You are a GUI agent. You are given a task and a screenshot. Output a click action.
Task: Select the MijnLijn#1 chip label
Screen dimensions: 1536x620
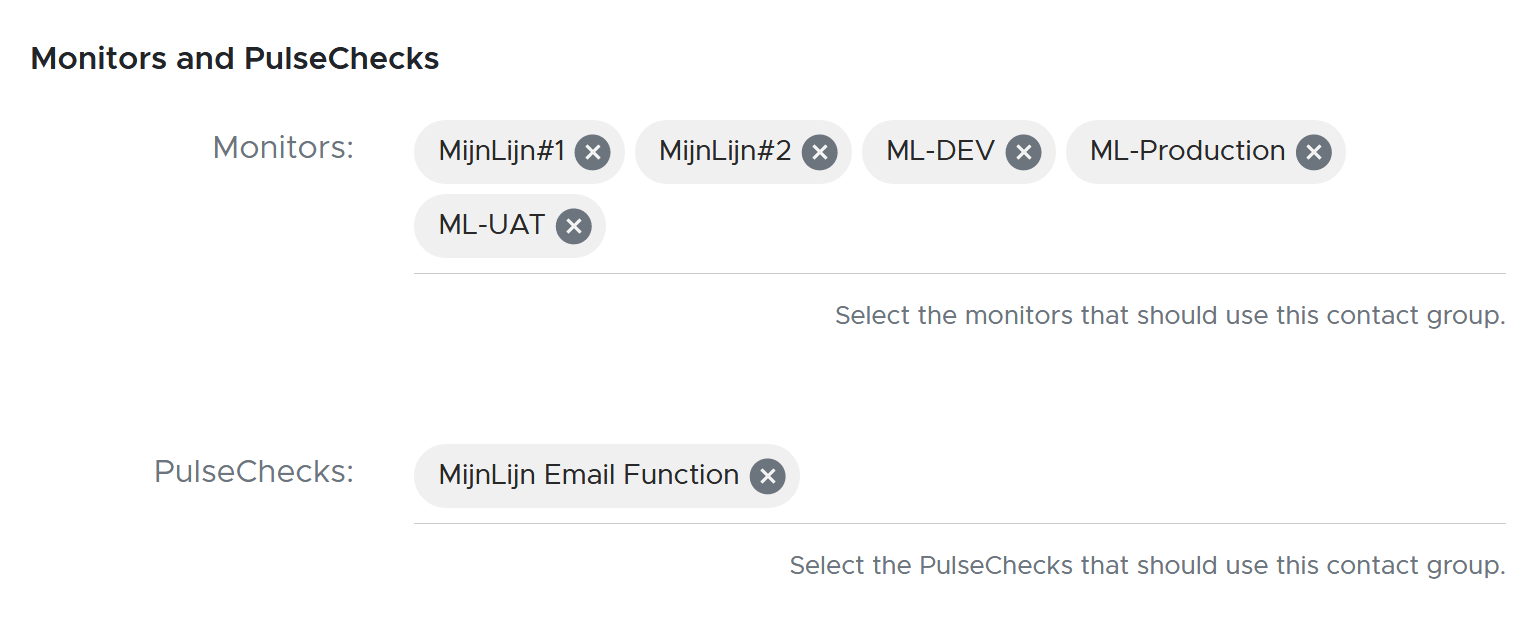(501, 151)
